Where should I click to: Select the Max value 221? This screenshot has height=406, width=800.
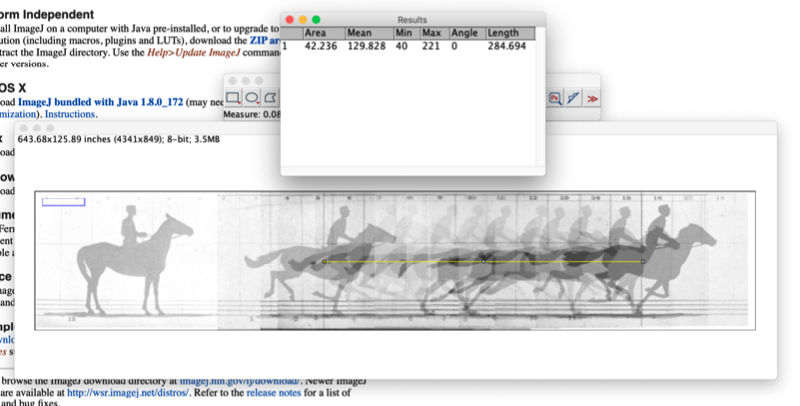point(431,46)
